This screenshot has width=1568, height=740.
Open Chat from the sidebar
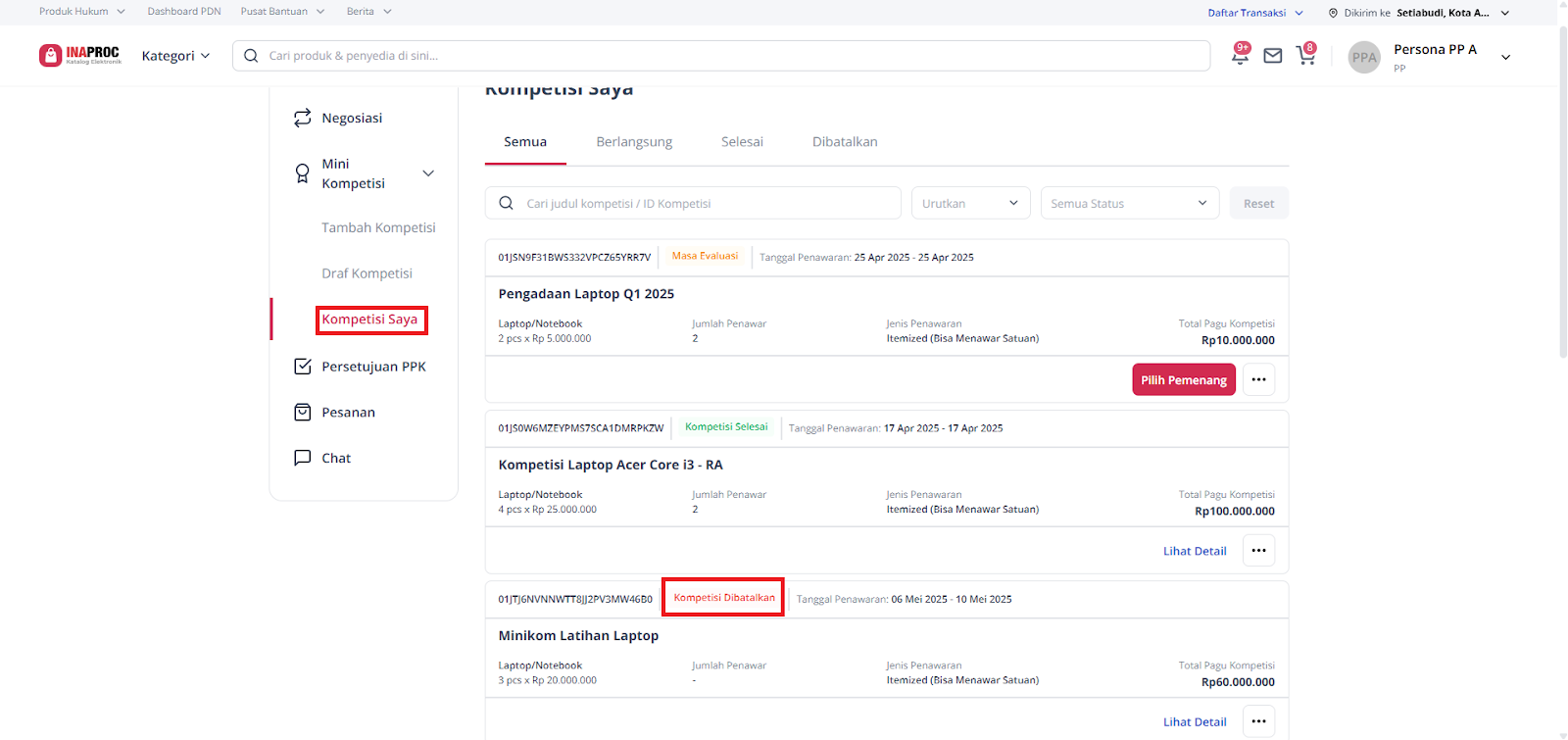[336, 458]
